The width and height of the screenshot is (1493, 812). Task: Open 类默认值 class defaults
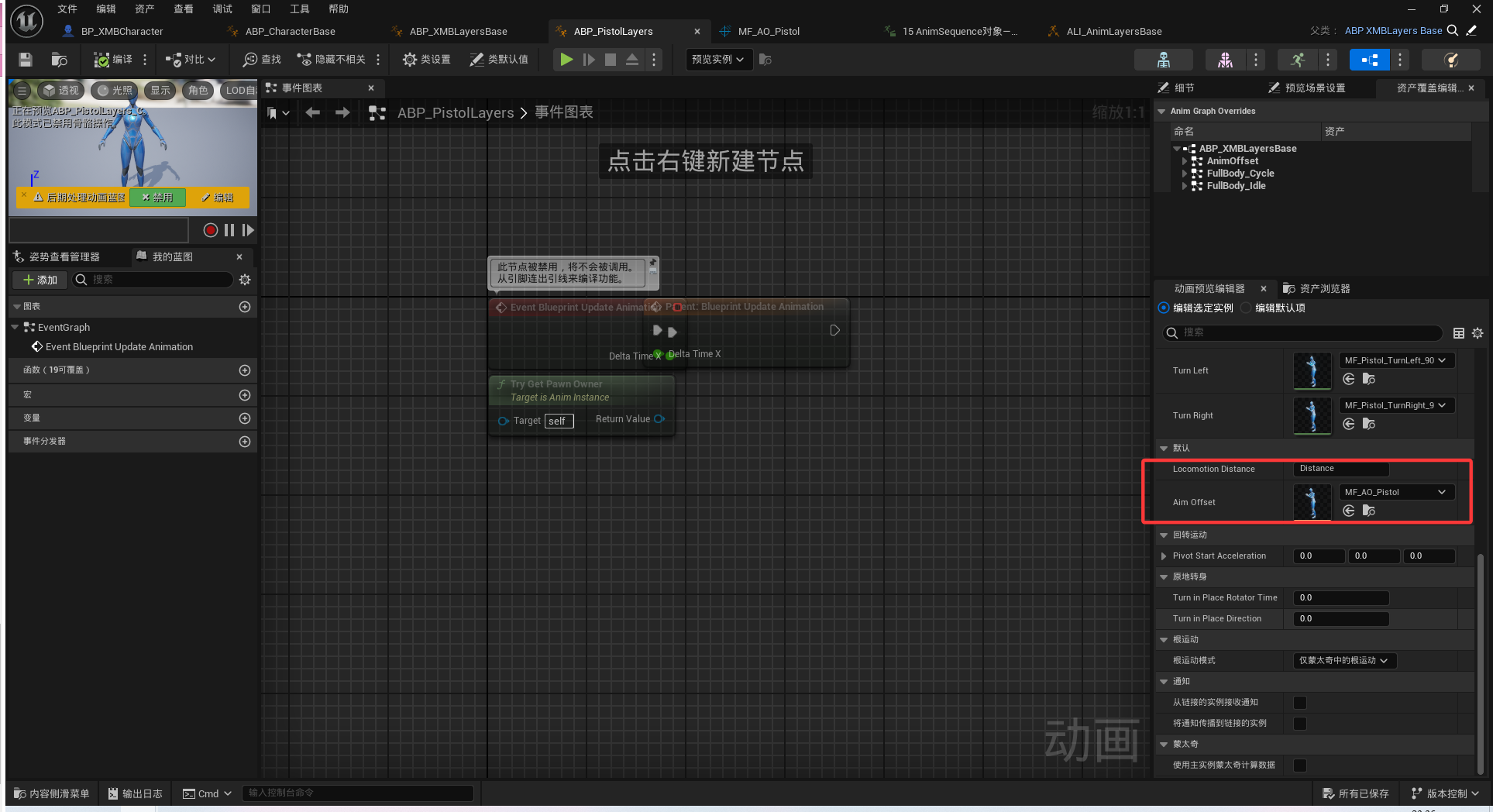pyautogui.click(x=499, y=60)
